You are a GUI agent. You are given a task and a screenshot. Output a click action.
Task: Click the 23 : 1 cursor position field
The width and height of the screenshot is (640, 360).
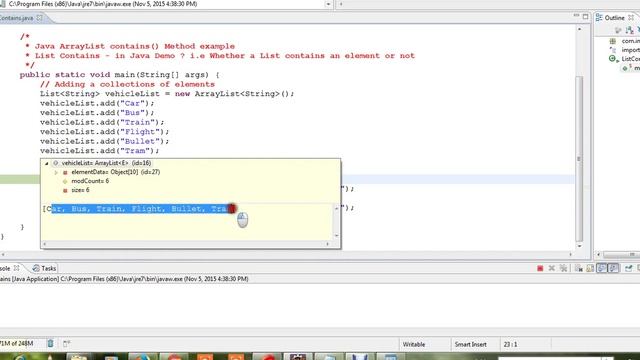pyautogui.click(x=510, y=344)
